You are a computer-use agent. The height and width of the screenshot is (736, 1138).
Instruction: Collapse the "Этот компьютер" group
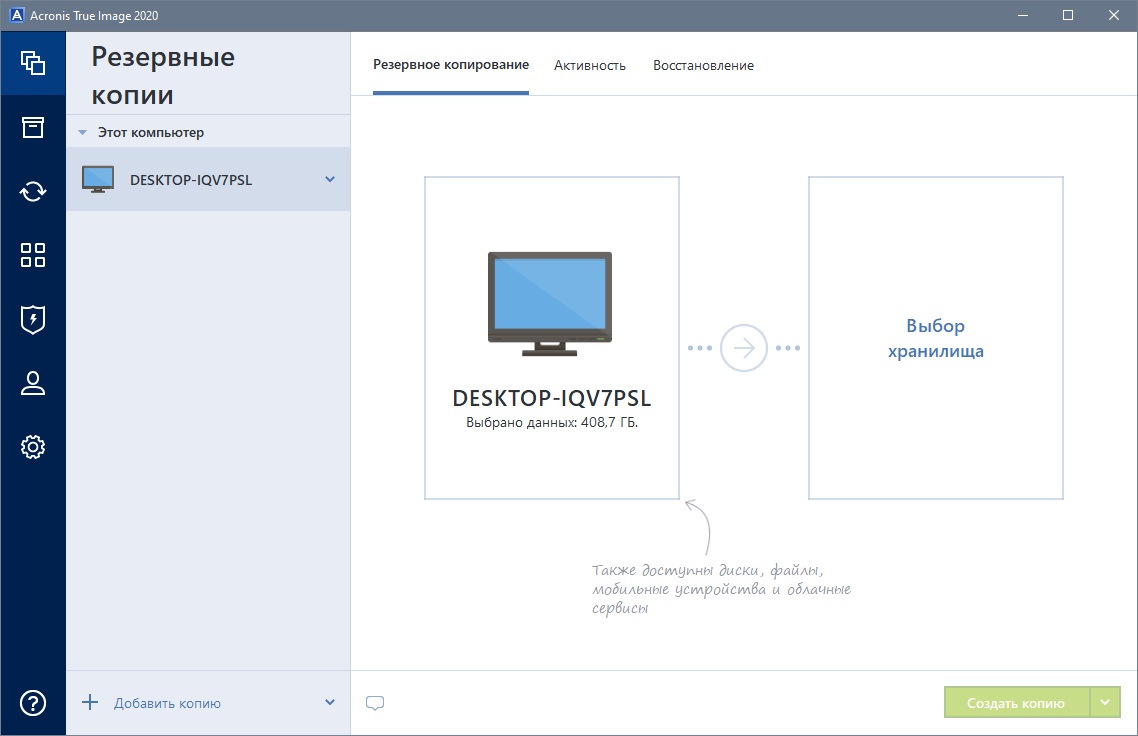[x=83, y=132]
